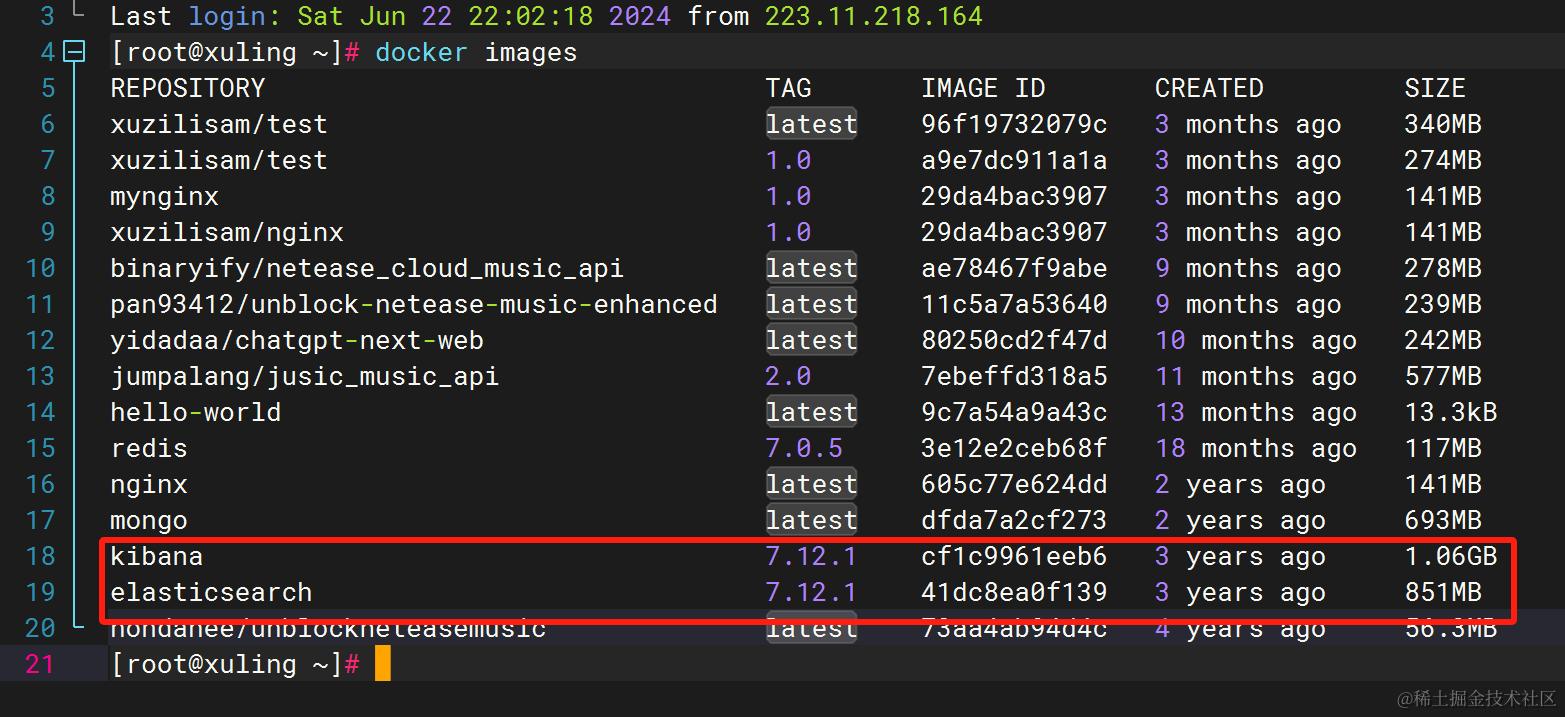
Task: Click the latest tag of mongo
Action: pos(811,520)
